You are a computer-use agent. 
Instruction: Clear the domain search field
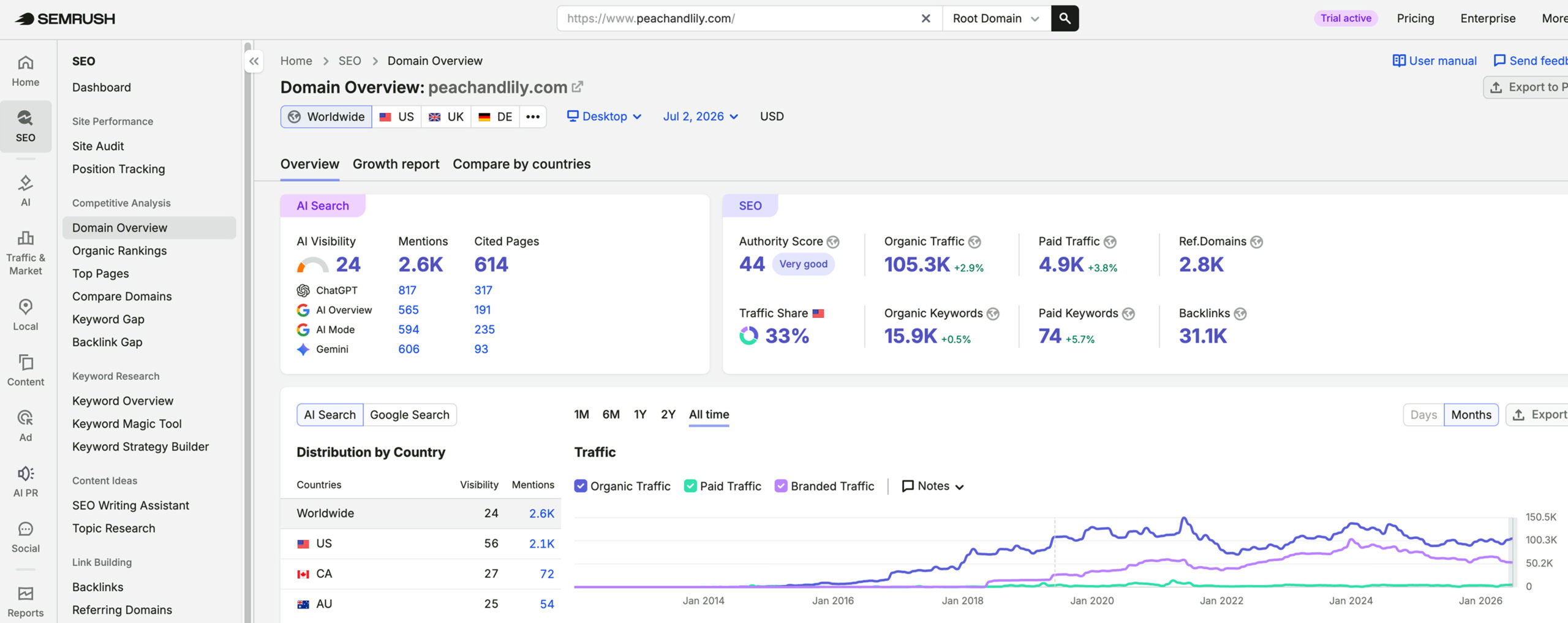pyautogui.click(x=925, y=18)
